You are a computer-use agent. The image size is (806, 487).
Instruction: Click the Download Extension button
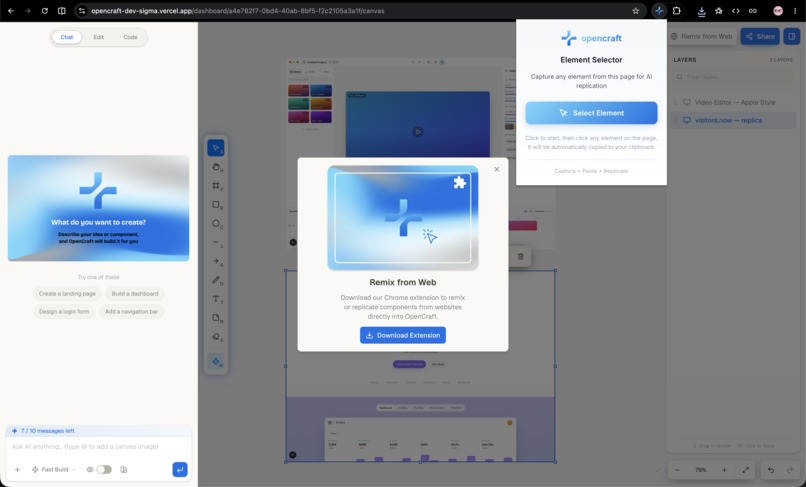(x=403, y=335)
